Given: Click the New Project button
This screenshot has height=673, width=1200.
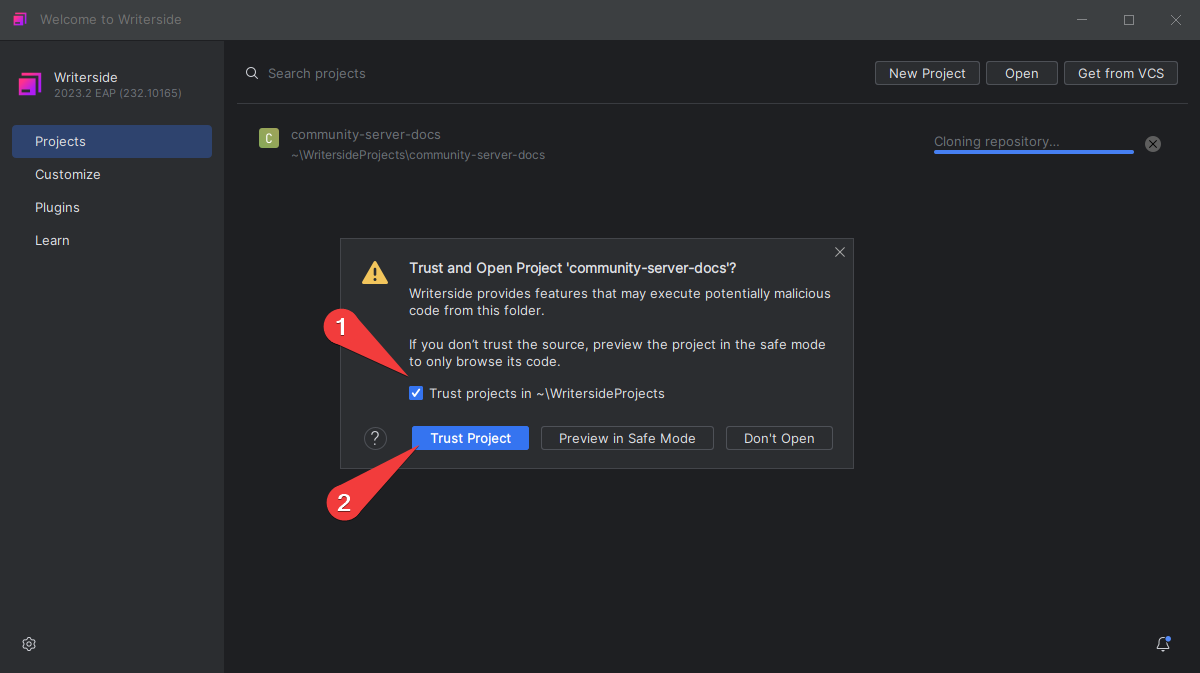Looking at the screenshot, I should click(x=927, y=73).
